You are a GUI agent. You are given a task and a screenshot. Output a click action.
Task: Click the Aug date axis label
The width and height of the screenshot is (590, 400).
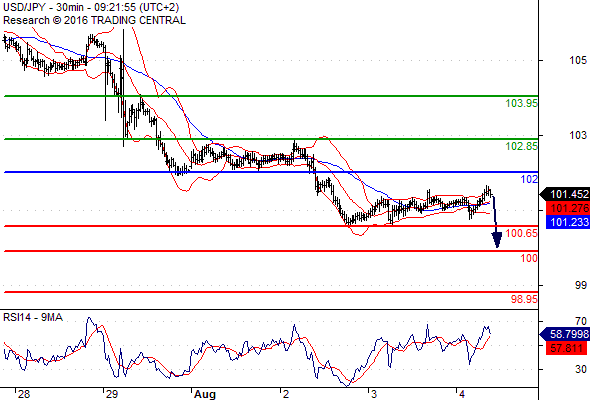pos(205,394)
